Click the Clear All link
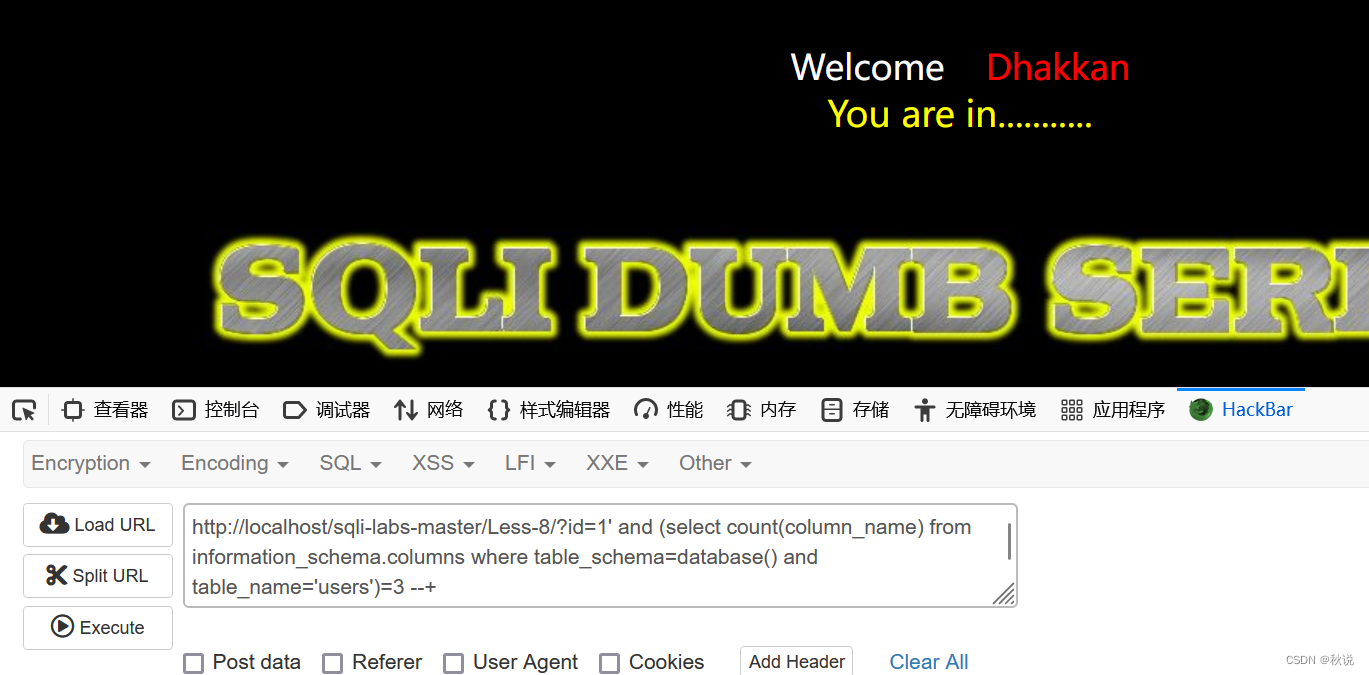1369x675 pixels. [x=929, y=662]
